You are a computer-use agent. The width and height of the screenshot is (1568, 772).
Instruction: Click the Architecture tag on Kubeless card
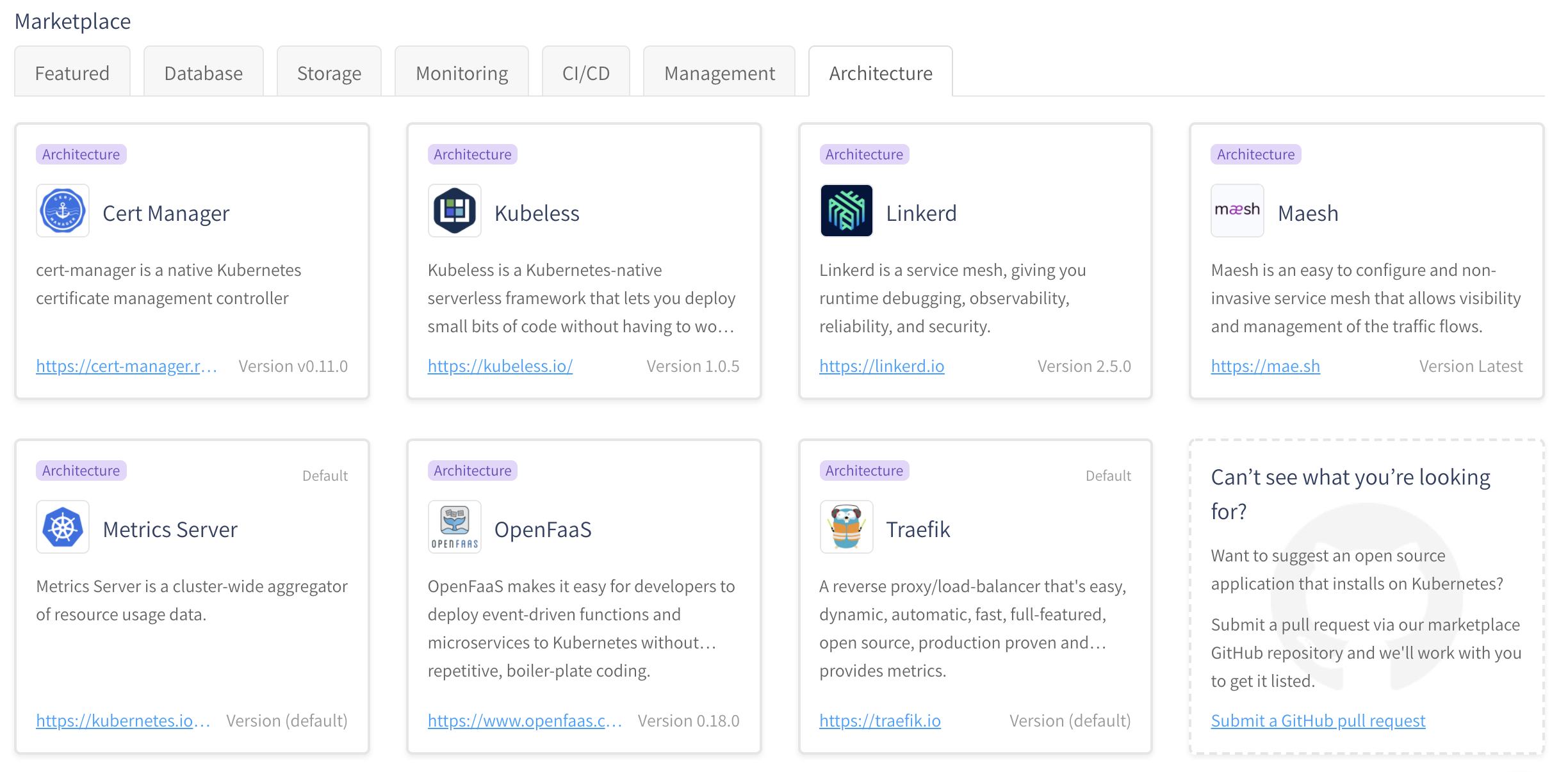[x=473, y=154]
